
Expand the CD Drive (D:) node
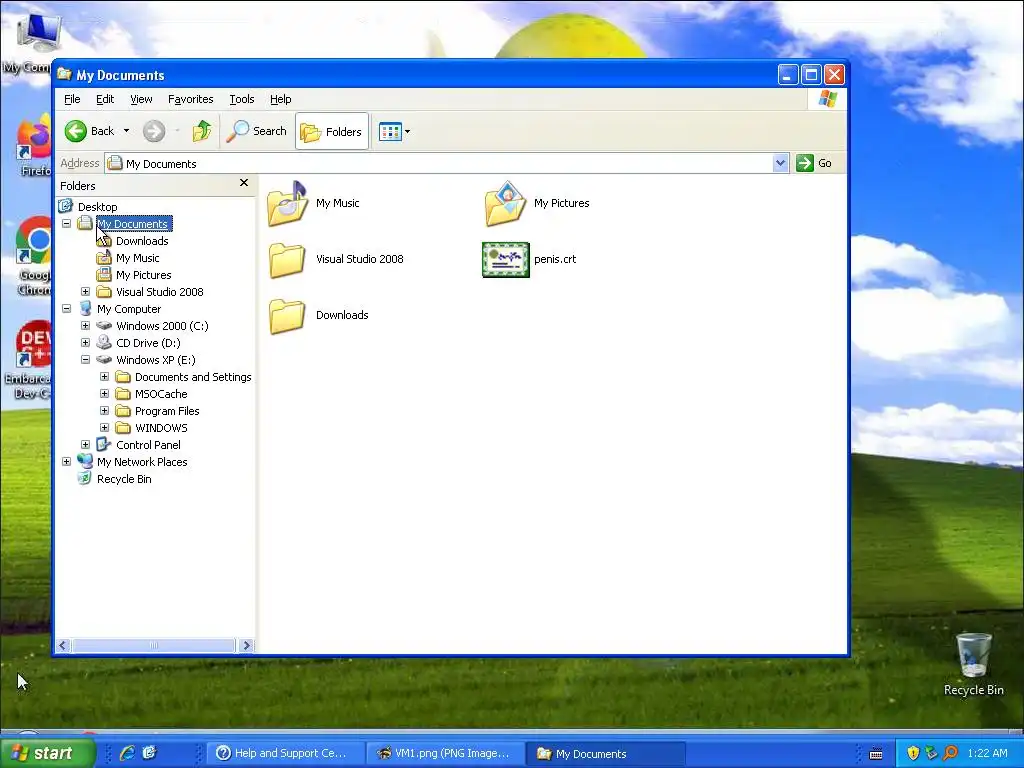tap(86, 342)
